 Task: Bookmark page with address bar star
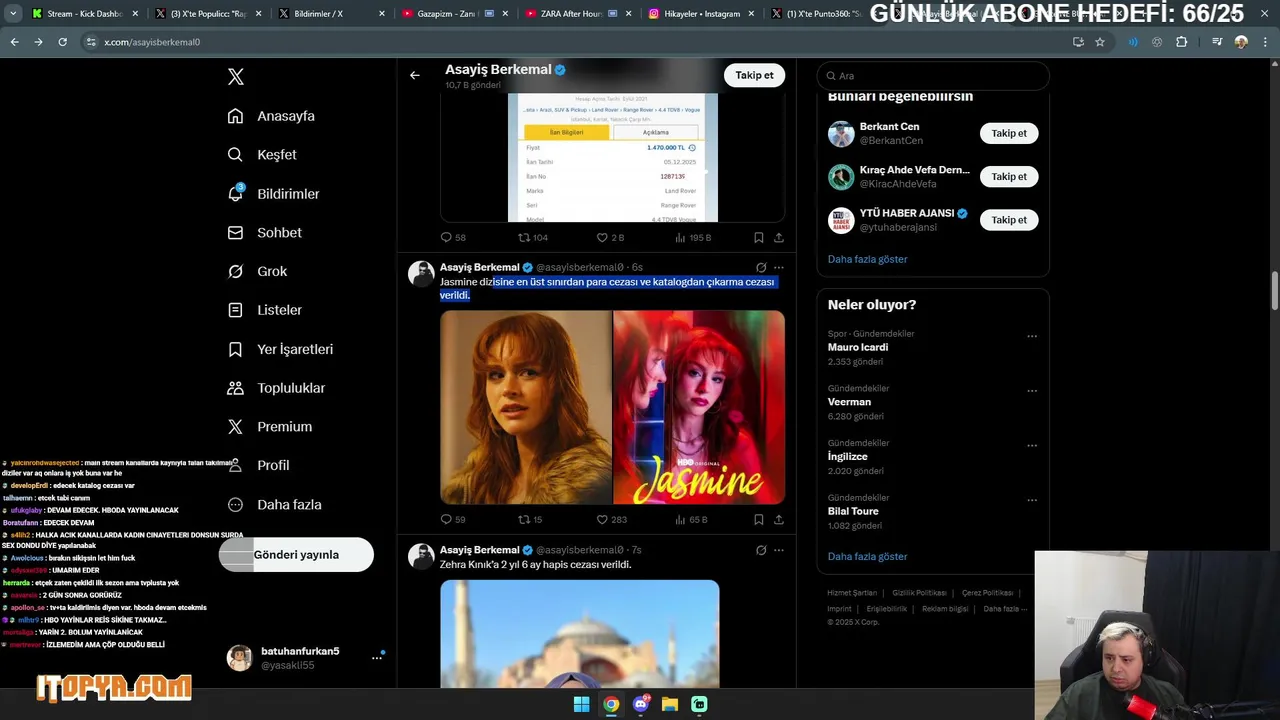[1100, 42]
